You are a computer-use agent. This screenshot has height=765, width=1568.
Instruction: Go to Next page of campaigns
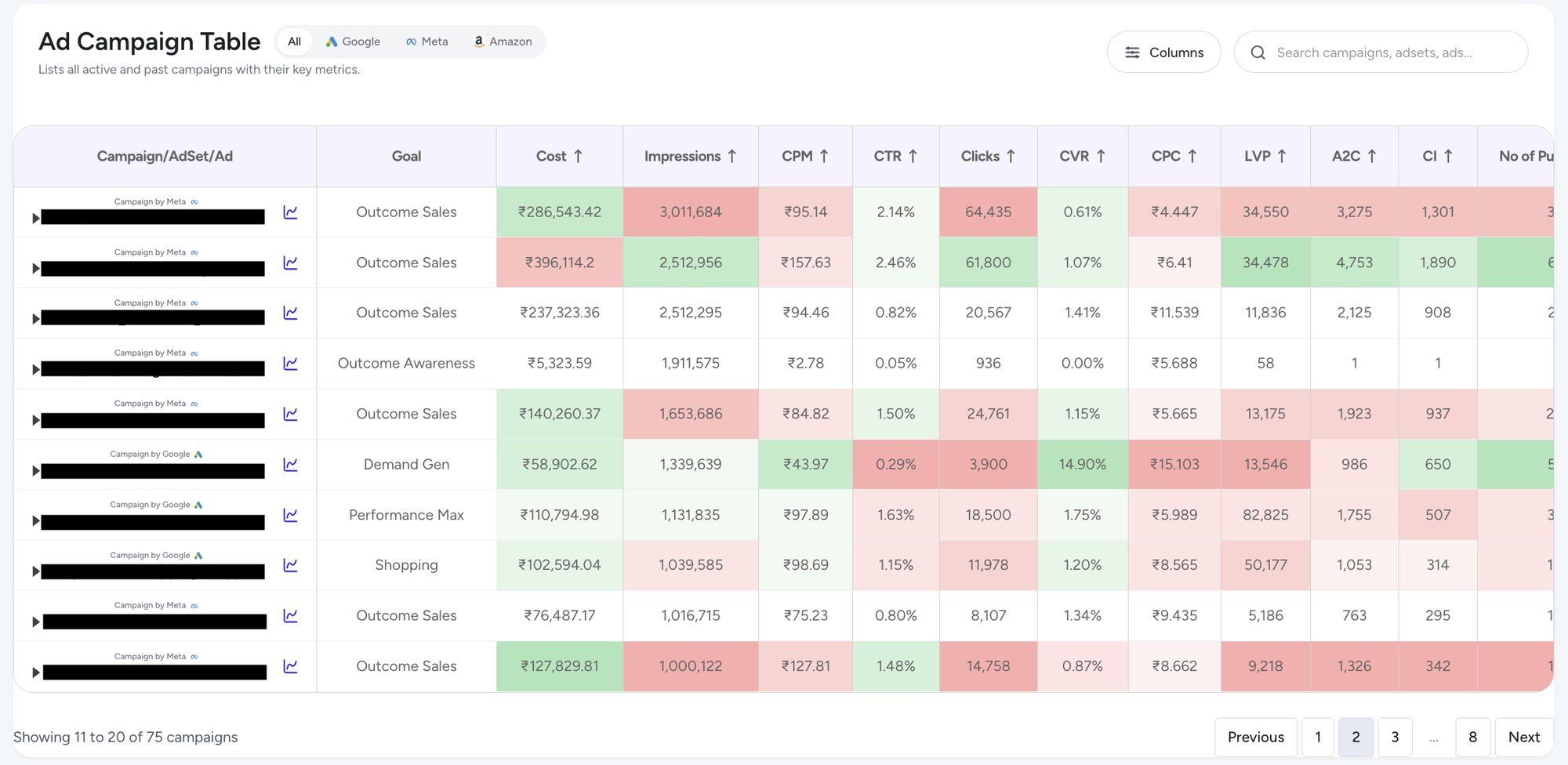[1524, 737]
